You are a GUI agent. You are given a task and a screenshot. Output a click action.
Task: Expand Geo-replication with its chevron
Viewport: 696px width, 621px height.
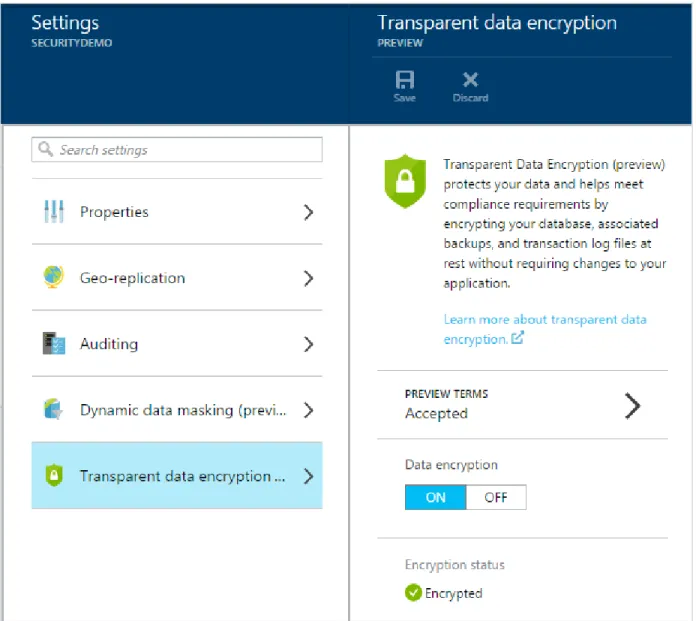[x=308, y=278]
